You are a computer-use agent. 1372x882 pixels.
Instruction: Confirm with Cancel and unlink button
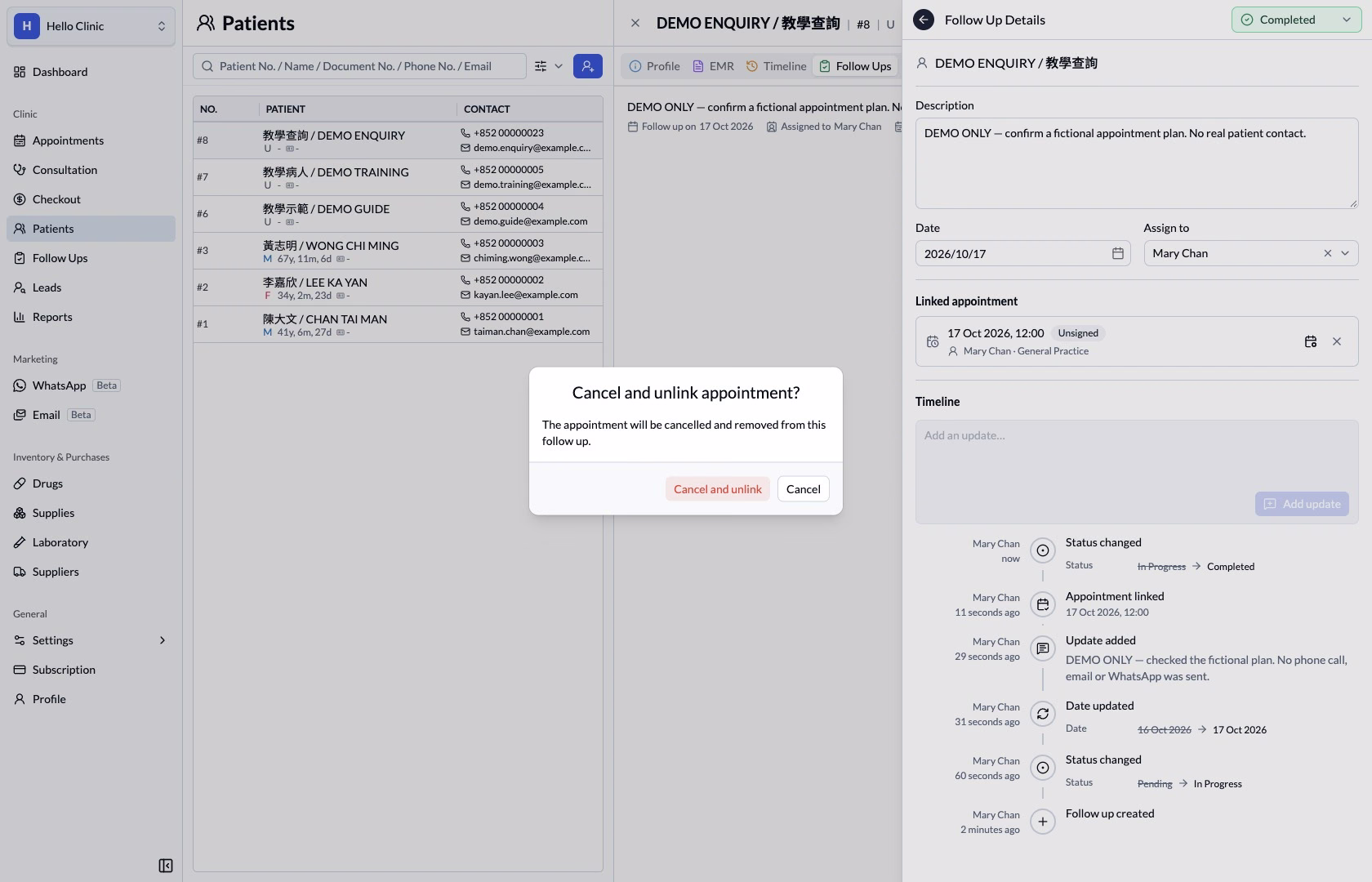point(717,489)
